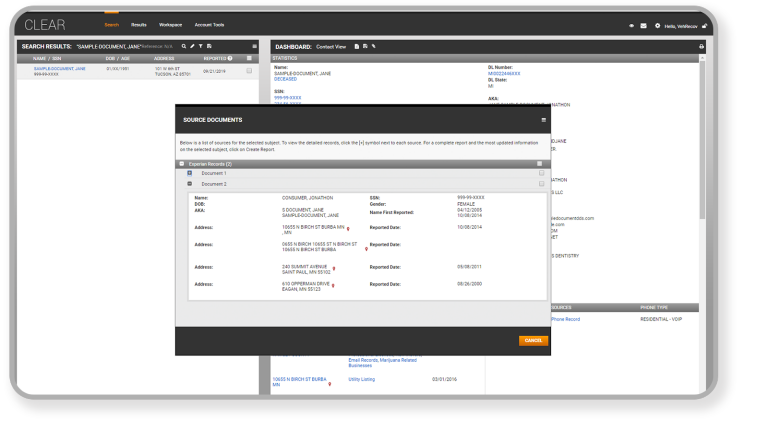Tick the checkbox for SAMPLE-DOCUMENT, JANE search result
The height and width of the screenshot is (432, 768).
pyautogui.click(x=249, y=70)
